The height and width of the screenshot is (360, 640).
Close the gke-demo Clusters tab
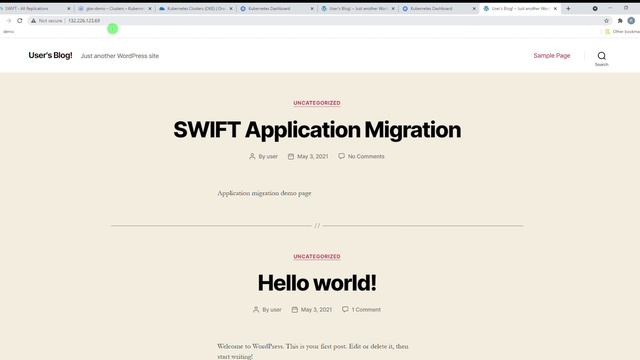click(150, 9)
